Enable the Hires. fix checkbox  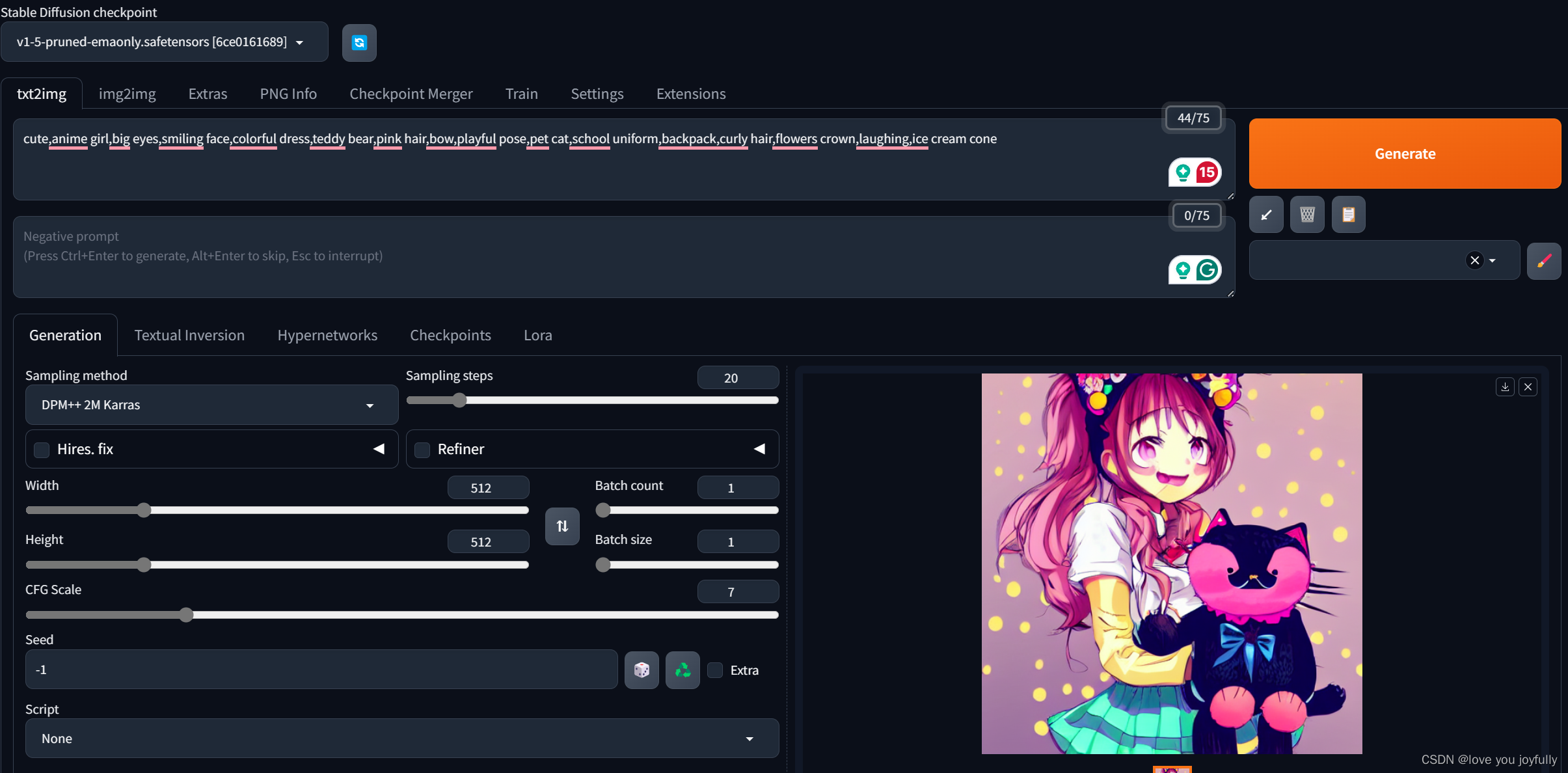point(42,450)
